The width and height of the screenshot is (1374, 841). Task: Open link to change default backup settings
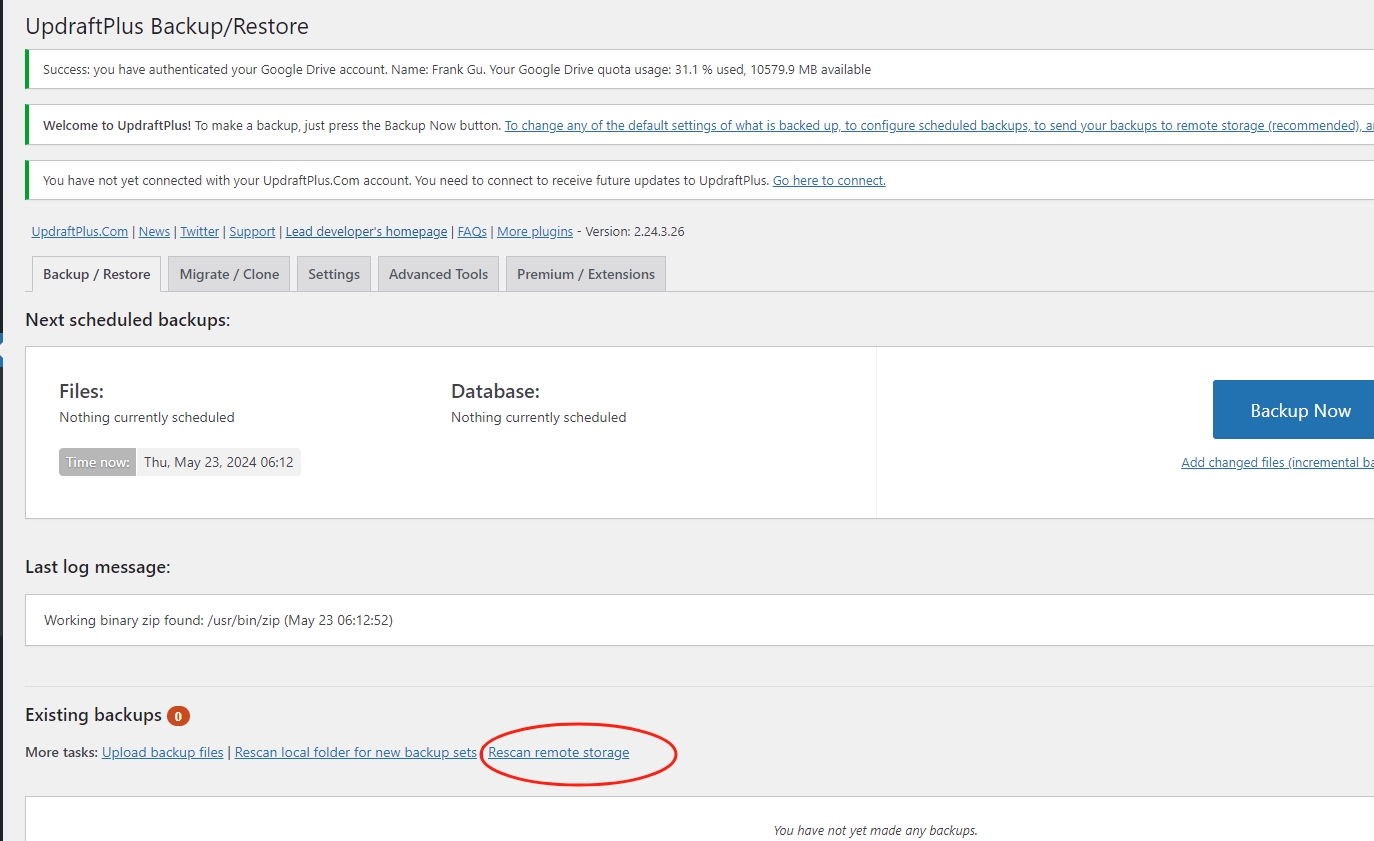click(939, 126)
